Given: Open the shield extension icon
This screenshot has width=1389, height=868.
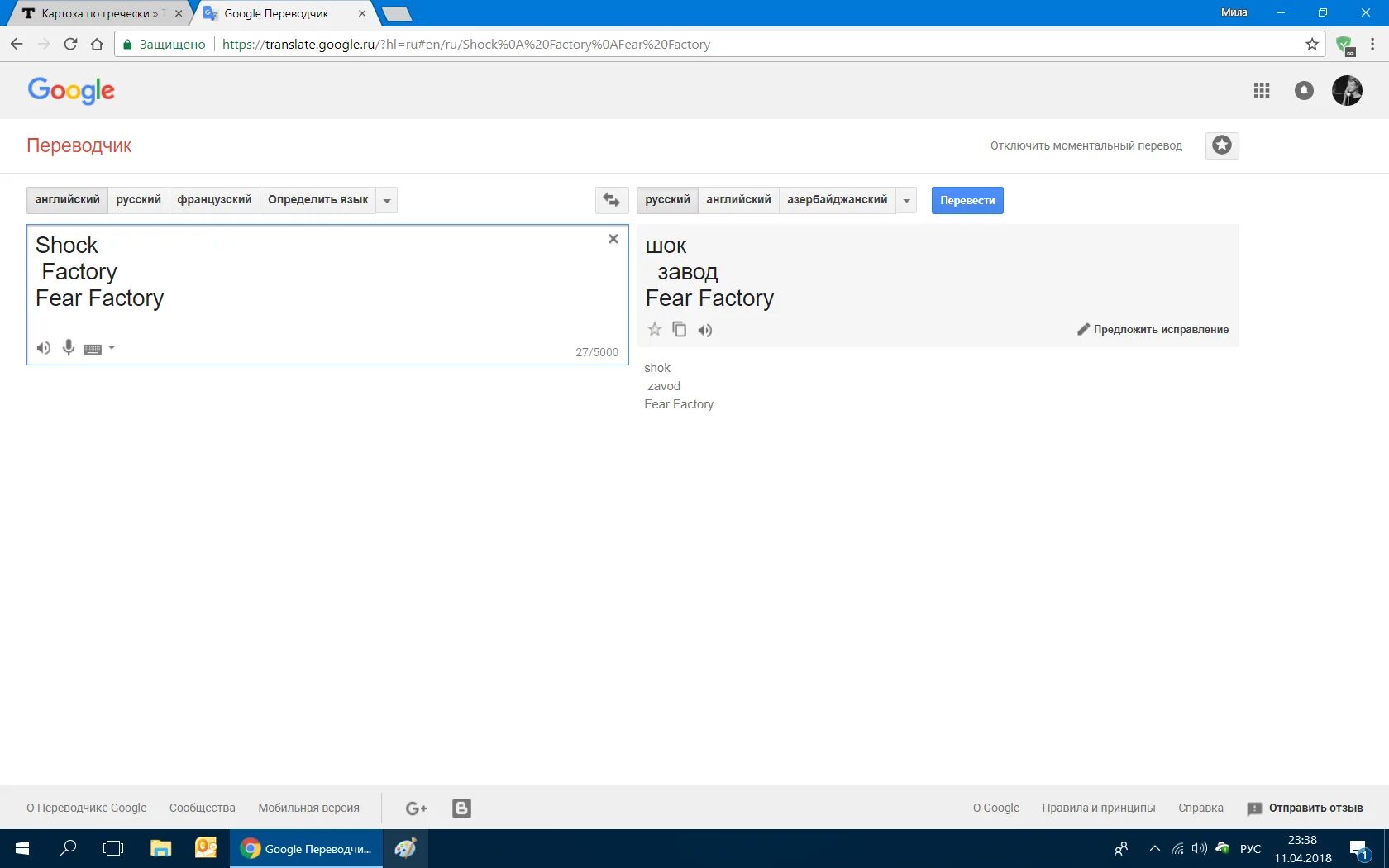Looking at the screenshot, I should pos(1345,45).
